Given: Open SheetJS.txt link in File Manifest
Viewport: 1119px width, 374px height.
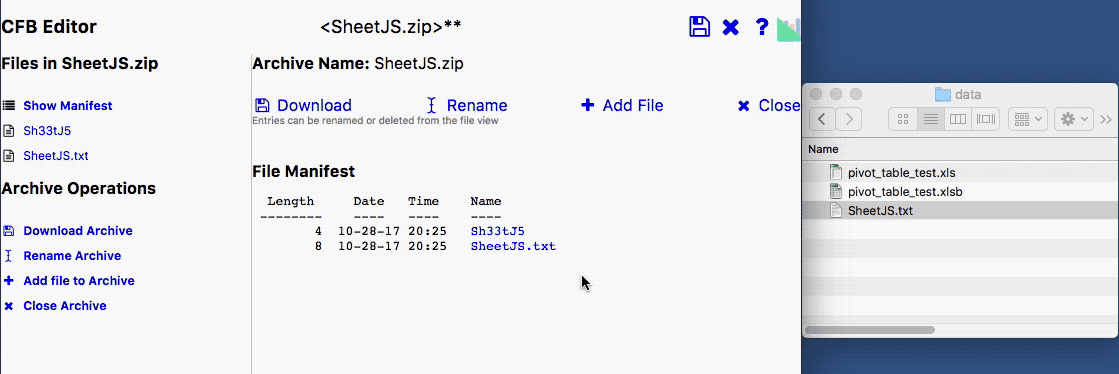Looking at the screenshot, I should 513,246.
